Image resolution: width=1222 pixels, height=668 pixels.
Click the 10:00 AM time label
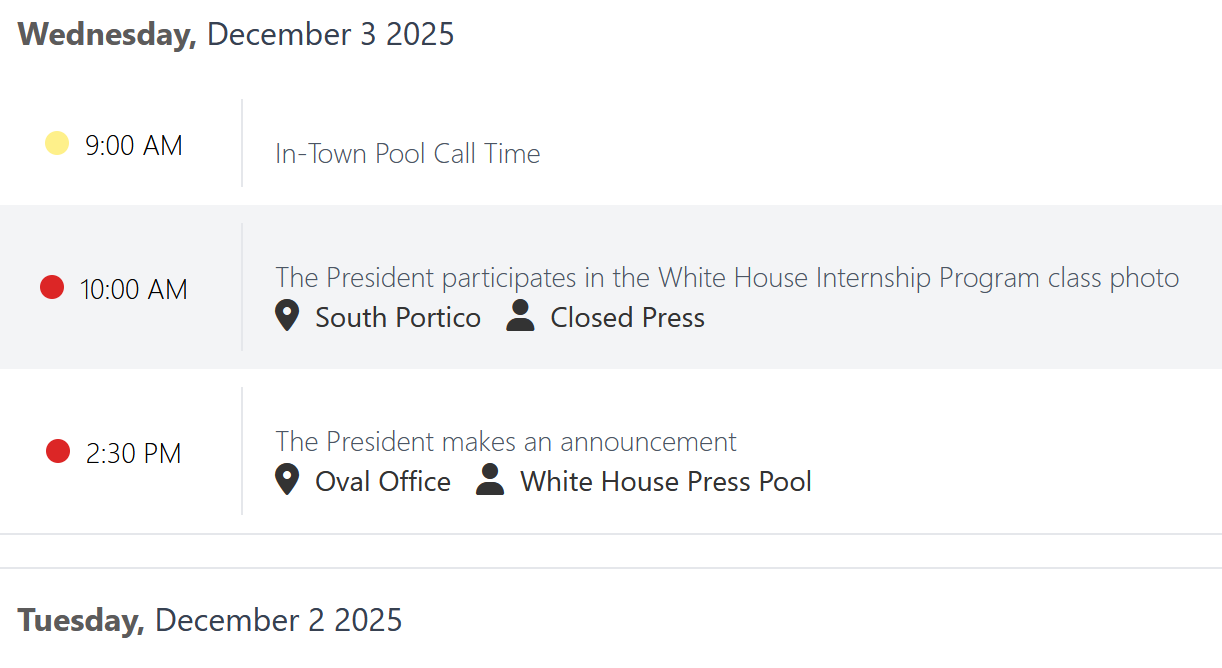pos(134,290)
